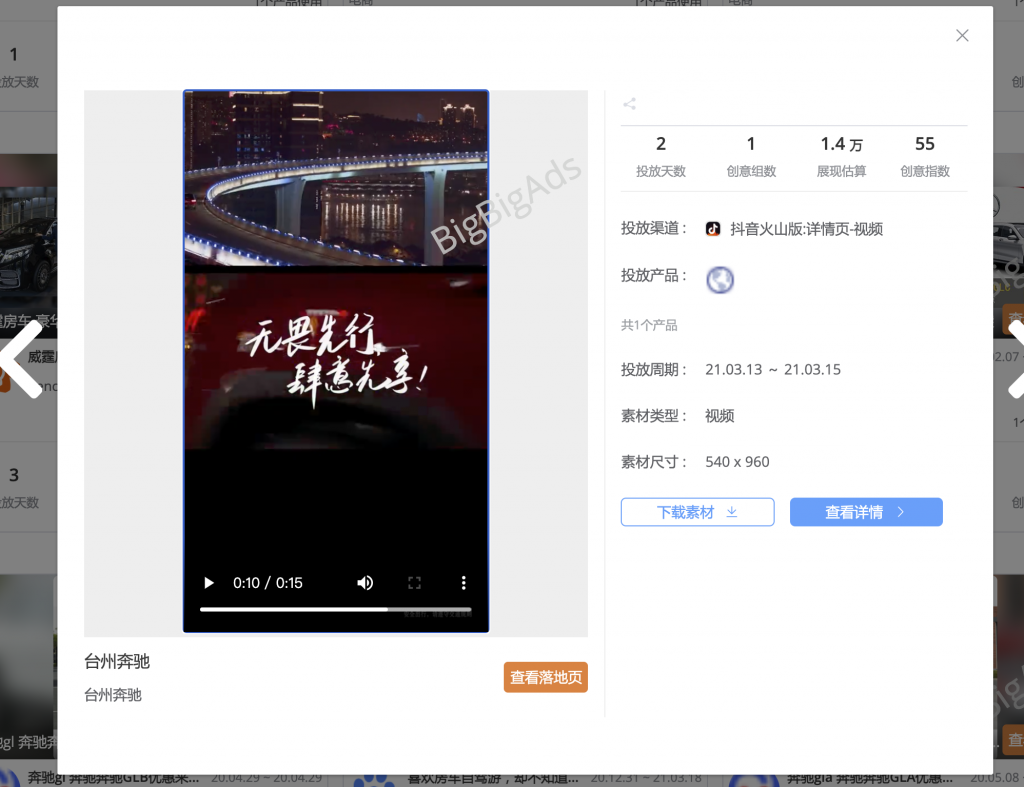Click the 素材类型 value 视频
Screen dimensions: 1024x787
tap(720, 416)
